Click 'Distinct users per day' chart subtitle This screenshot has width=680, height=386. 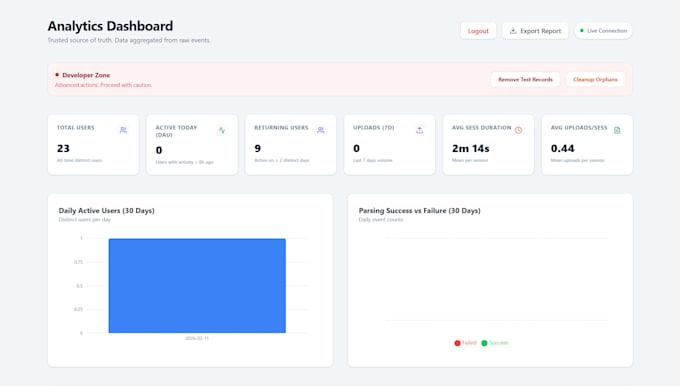(x=85, y=219)
